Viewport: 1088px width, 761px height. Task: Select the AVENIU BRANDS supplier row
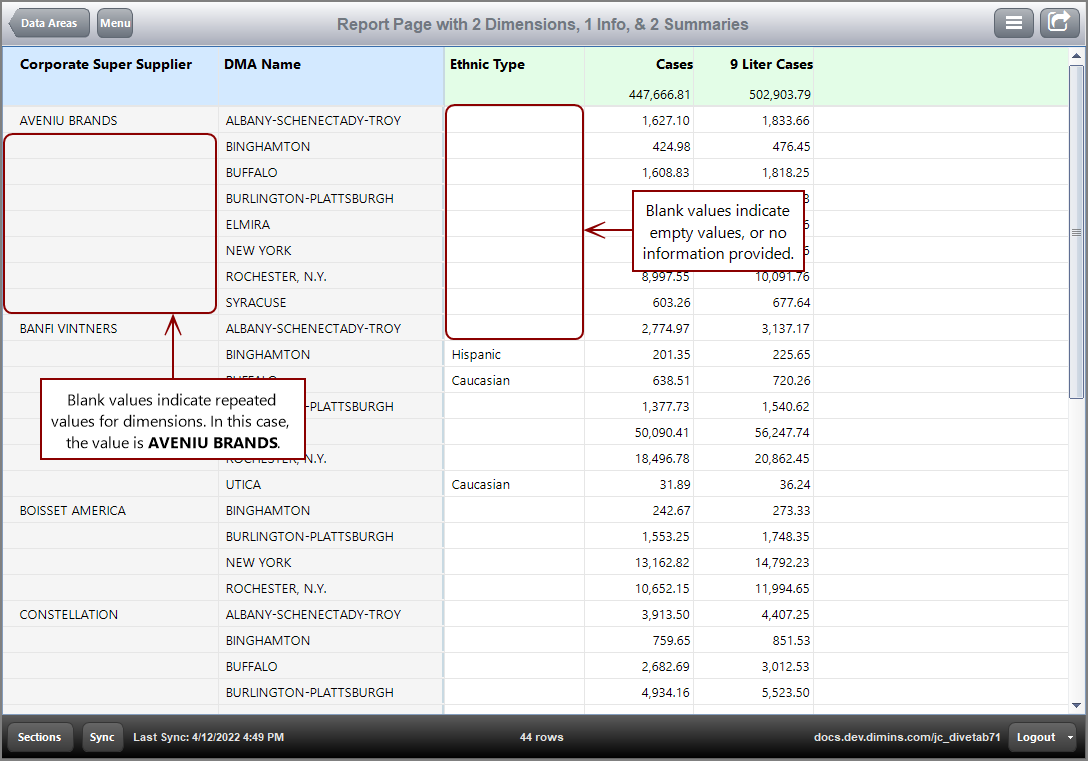(69, 121)
